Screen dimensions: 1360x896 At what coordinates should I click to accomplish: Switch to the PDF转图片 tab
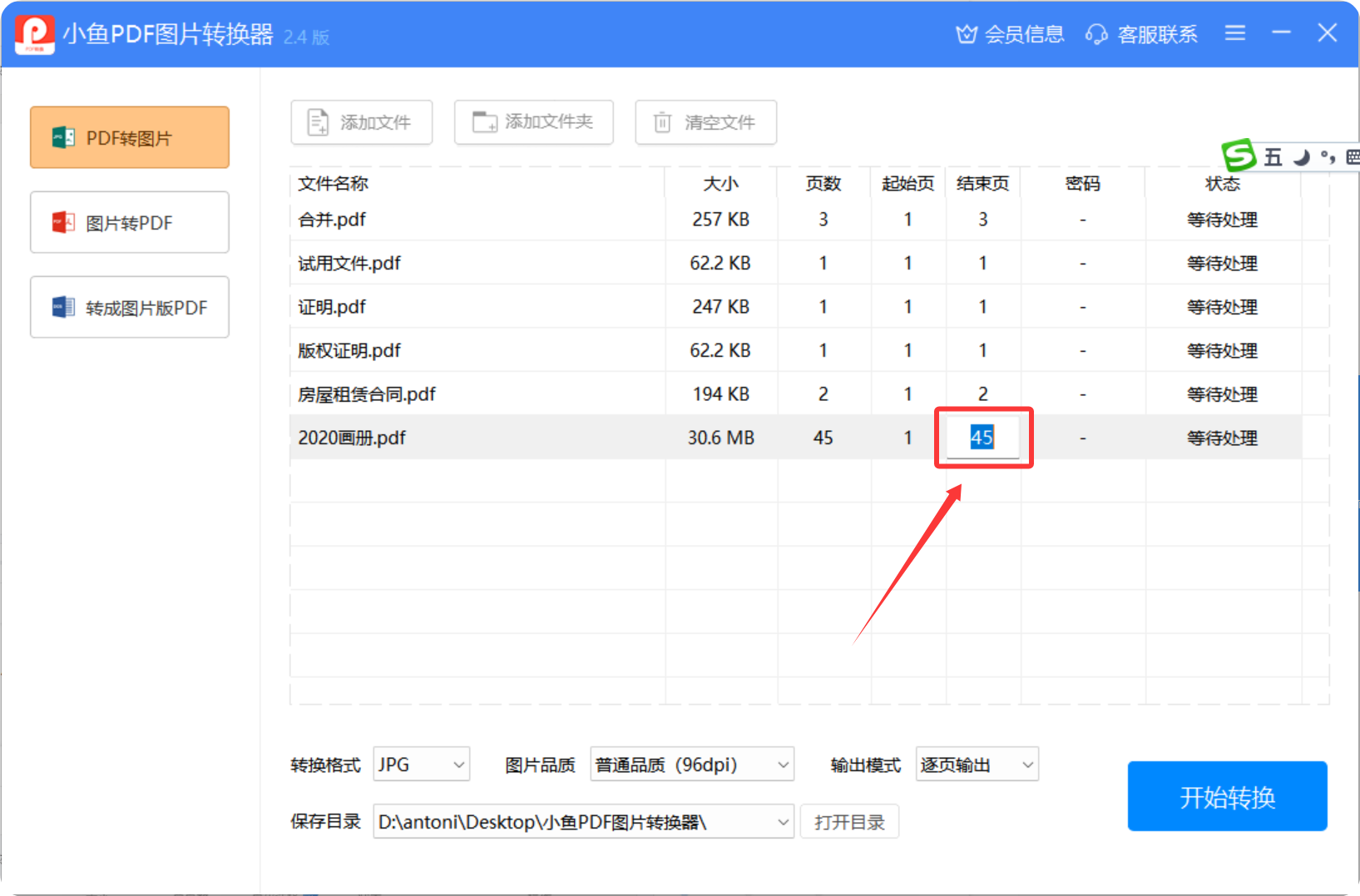point(130,137)
